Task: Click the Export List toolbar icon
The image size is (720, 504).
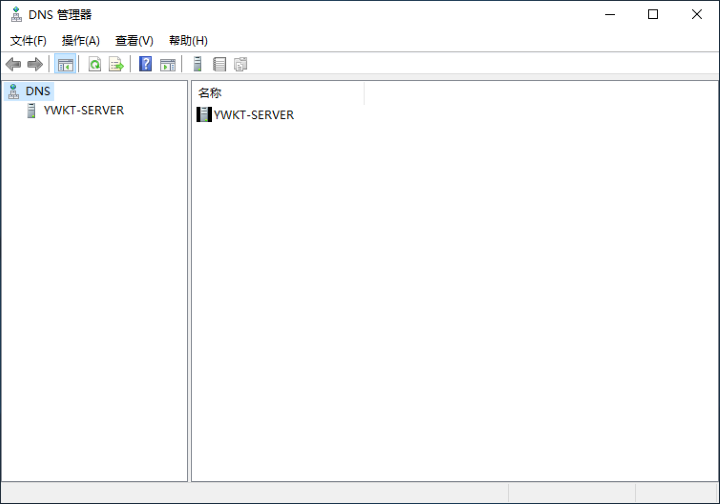Action: click(x=116, y=64)
